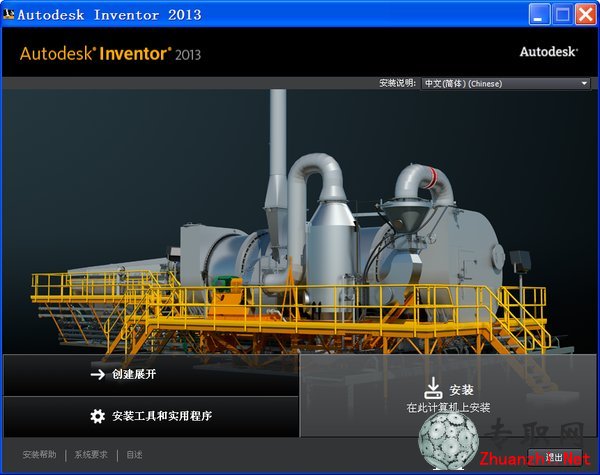600x475 pixels.
Task: Click the 创建展开 arrow icon
Action: [98, 374]
